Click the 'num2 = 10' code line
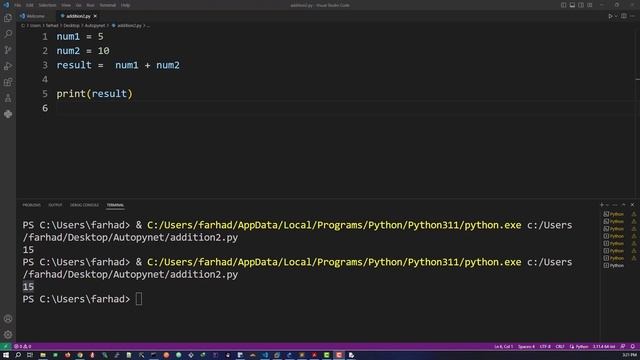This screenshot has width=640, height=360. 83,51
